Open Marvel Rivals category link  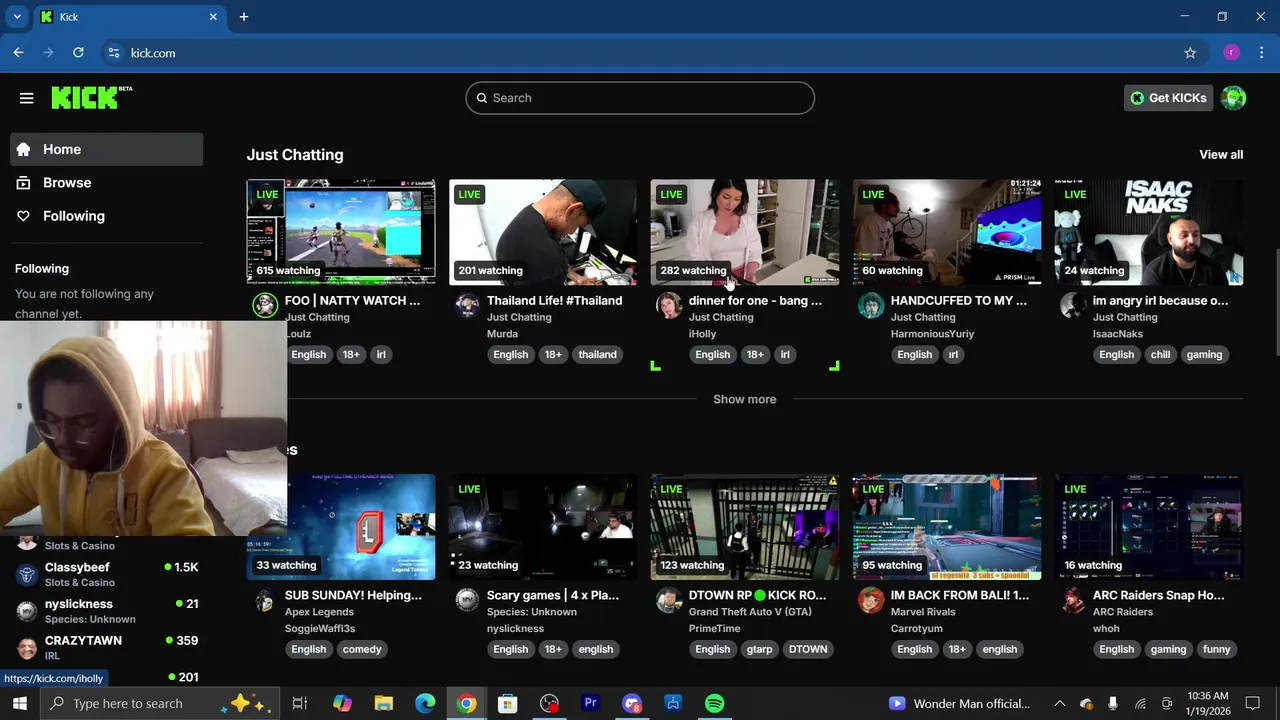[923, 612]
